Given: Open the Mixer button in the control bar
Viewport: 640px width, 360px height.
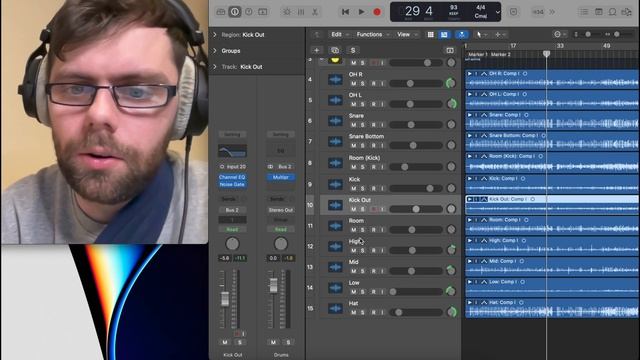Looking at the screenshot, I should [x=301, y=12].
